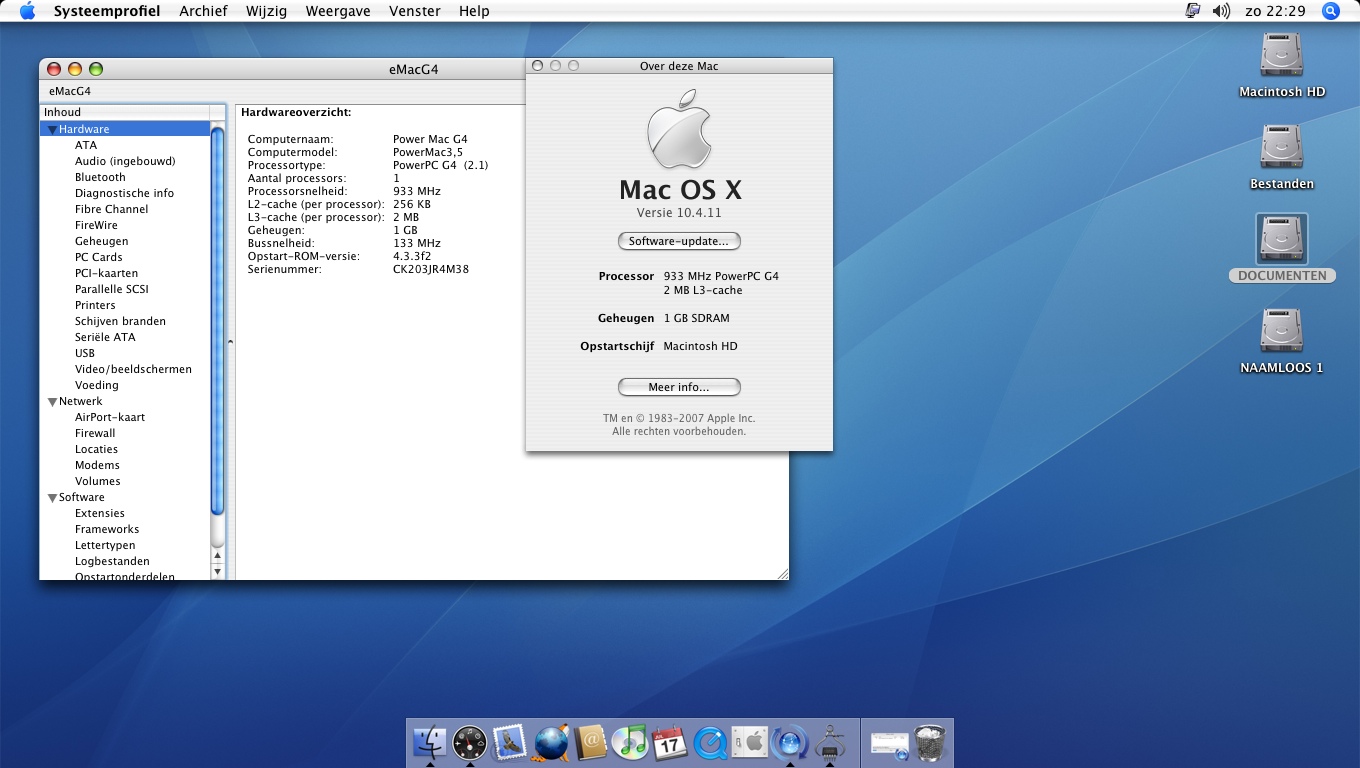The image size is (1360, 768).
Task: Collapse the Netwerk section triangle
Action: [52, 402]
